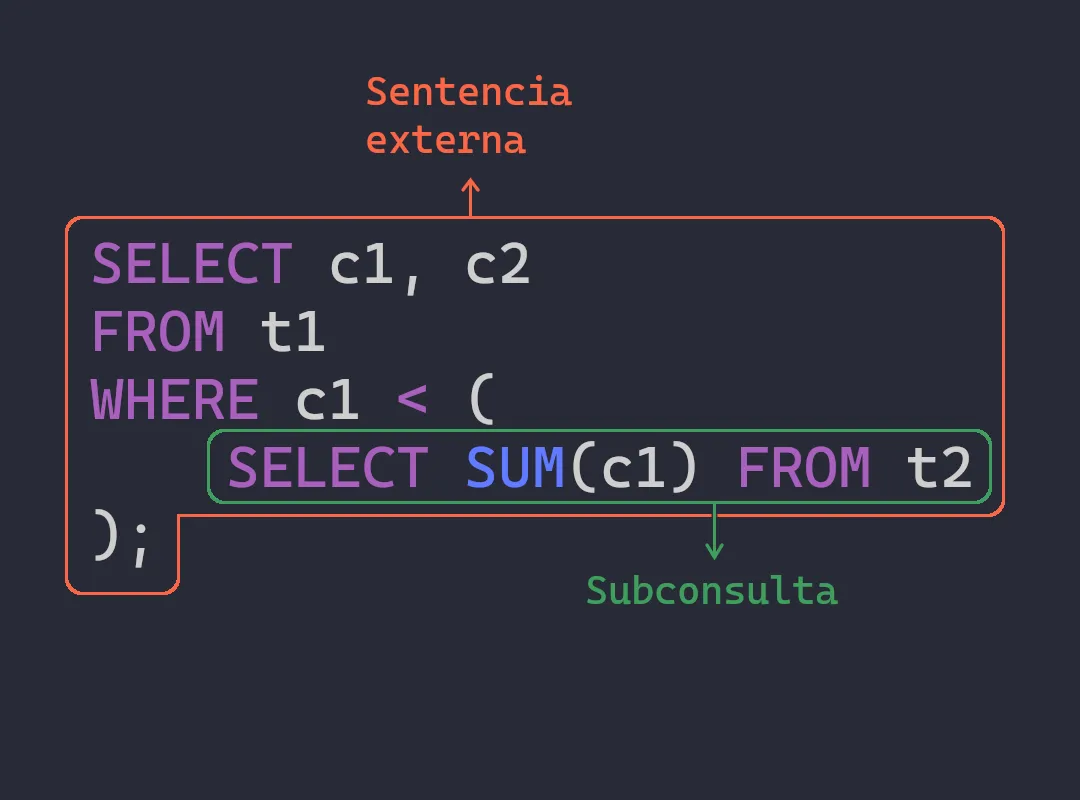Click the opening parenthesis after the less-than sign
1080x800 pixels.
(x=480, y=401)
